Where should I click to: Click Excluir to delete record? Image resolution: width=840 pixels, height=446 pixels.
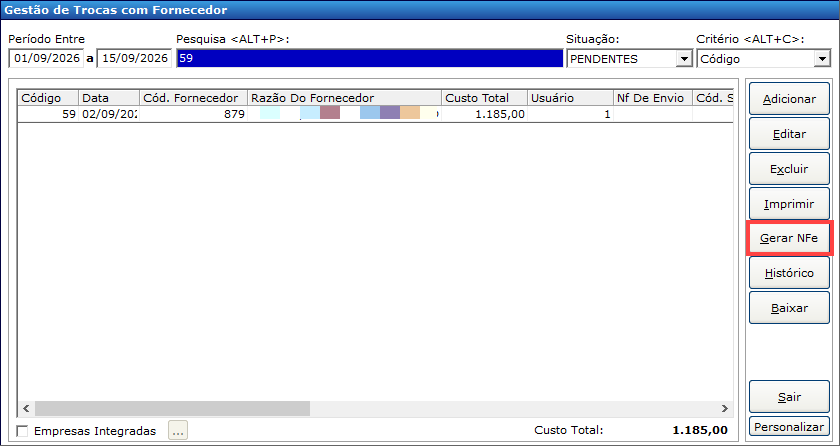click(789, 169)
